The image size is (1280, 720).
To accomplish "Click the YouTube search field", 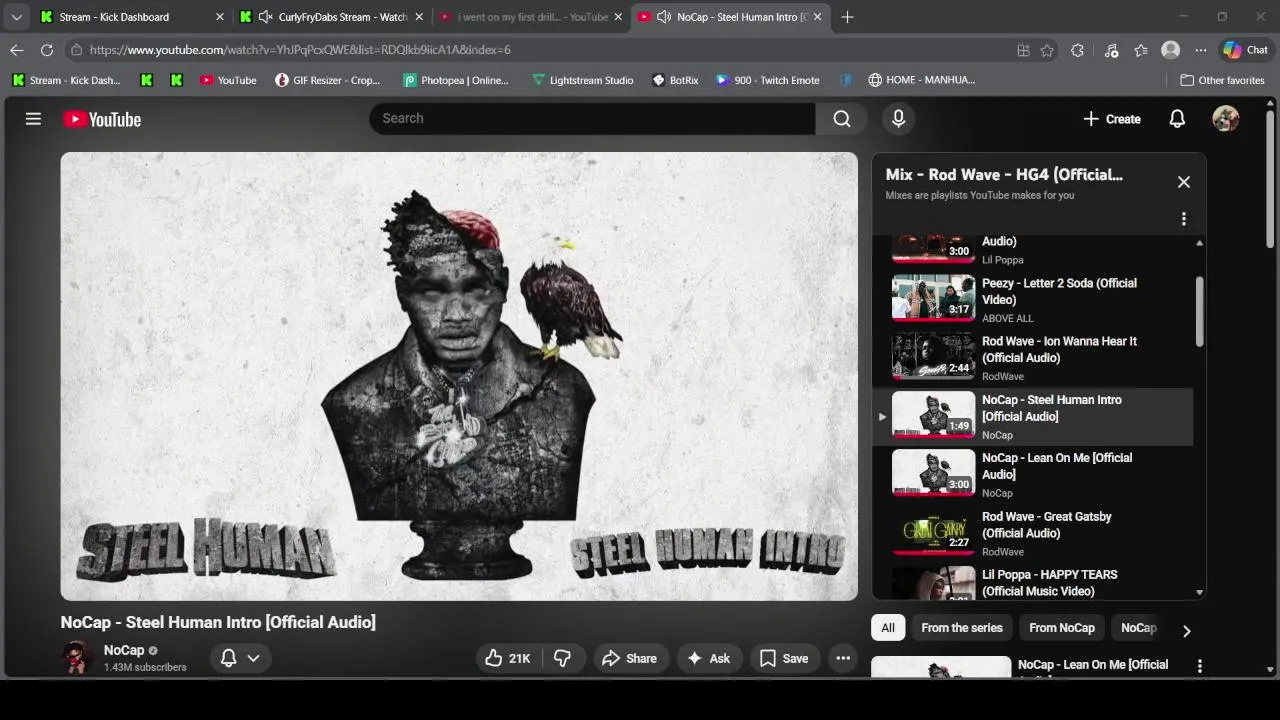I will point(592,118).
